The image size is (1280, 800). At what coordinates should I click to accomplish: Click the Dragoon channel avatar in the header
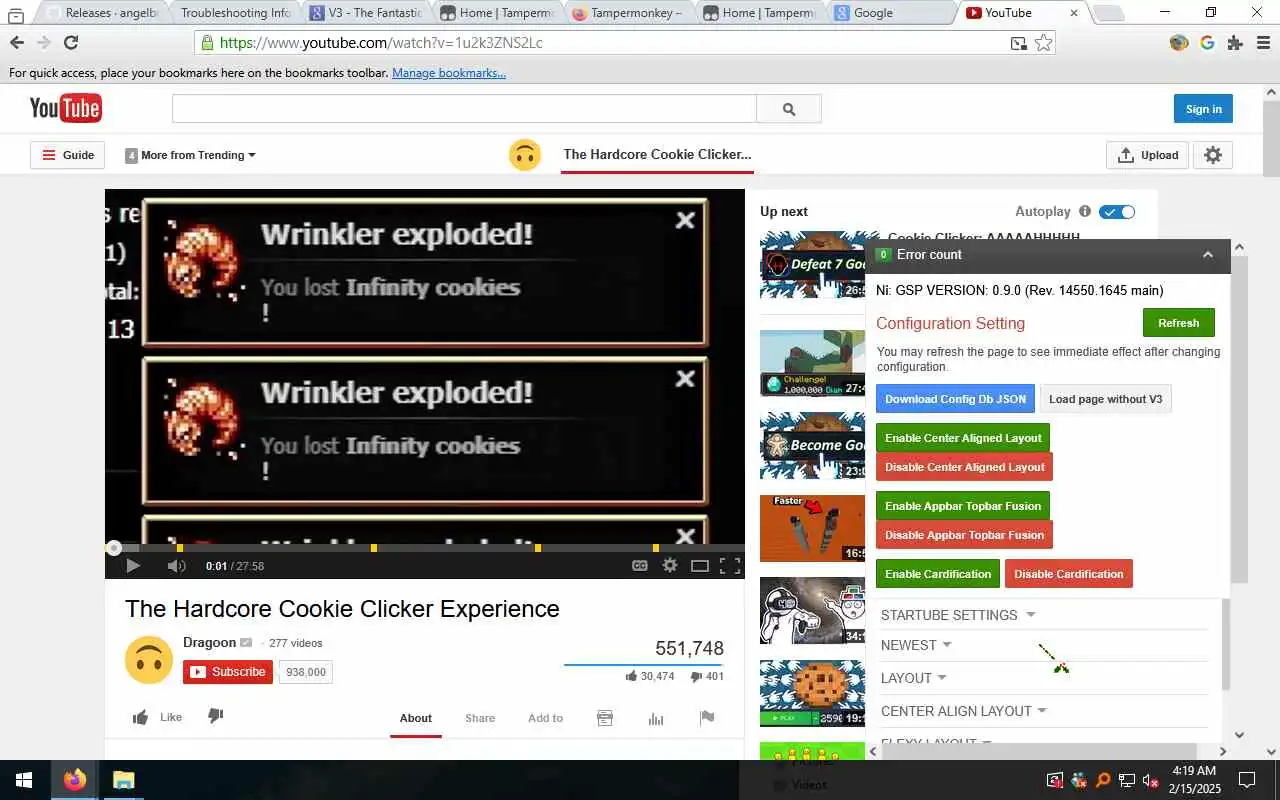525,155
